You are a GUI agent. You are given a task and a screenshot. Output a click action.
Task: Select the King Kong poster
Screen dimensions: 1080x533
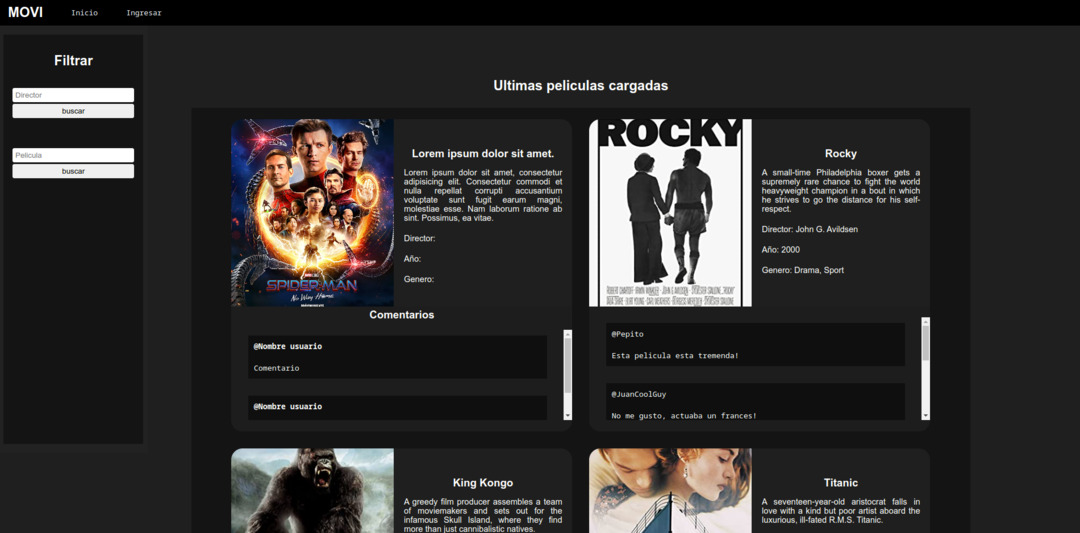pyautogui.click(x=313, y=490)
